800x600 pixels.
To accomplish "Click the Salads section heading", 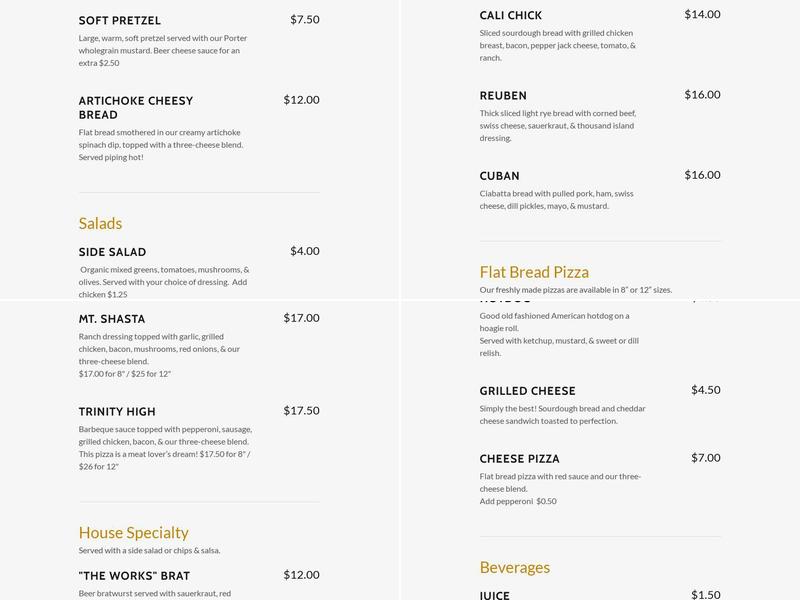I will [100, 223].
